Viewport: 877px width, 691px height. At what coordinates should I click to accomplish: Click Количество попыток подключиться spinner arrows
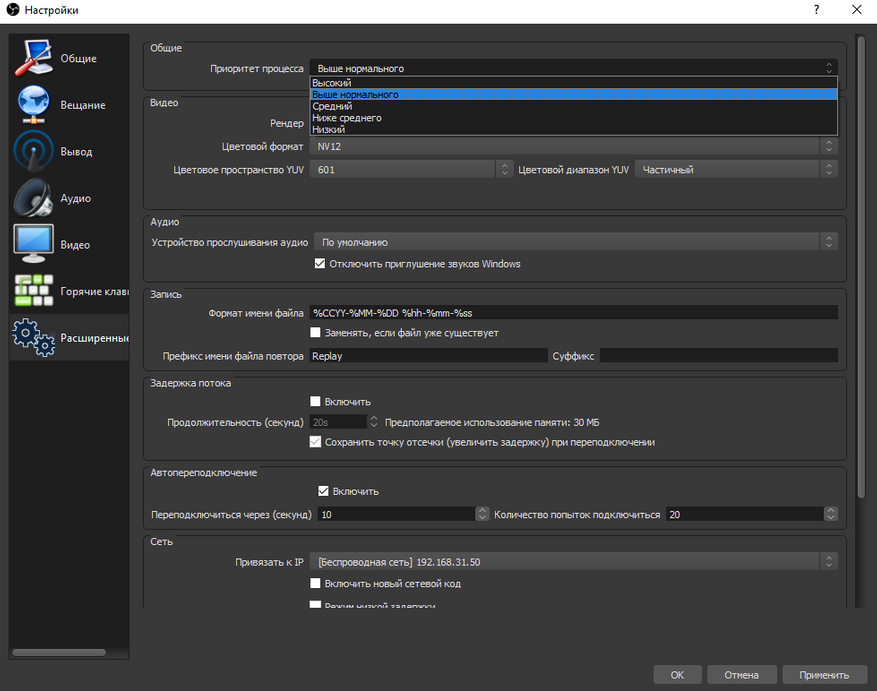831,514
